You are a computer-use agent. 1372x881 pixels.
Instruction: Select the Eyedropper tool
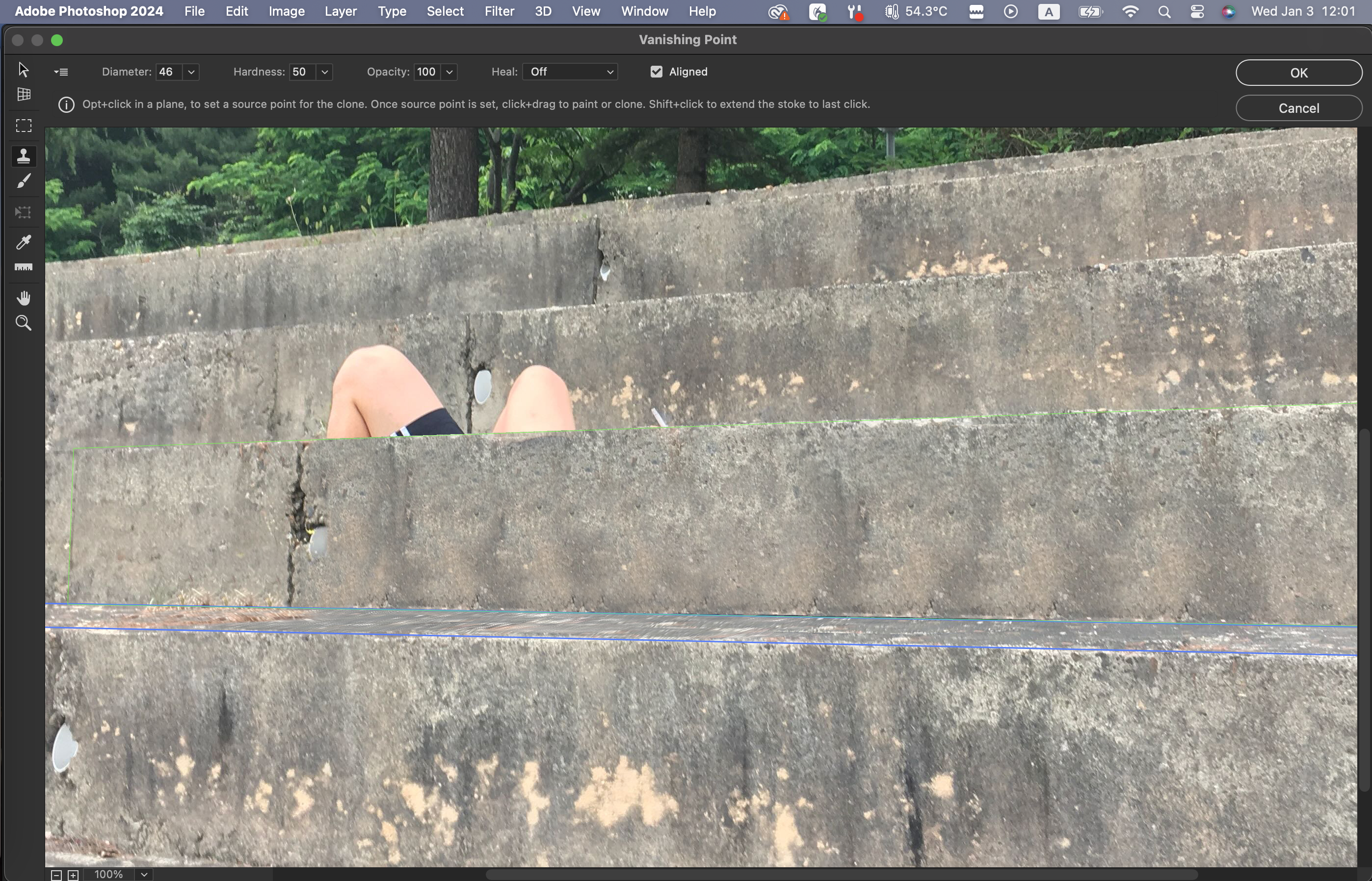(x=24, y=242)
